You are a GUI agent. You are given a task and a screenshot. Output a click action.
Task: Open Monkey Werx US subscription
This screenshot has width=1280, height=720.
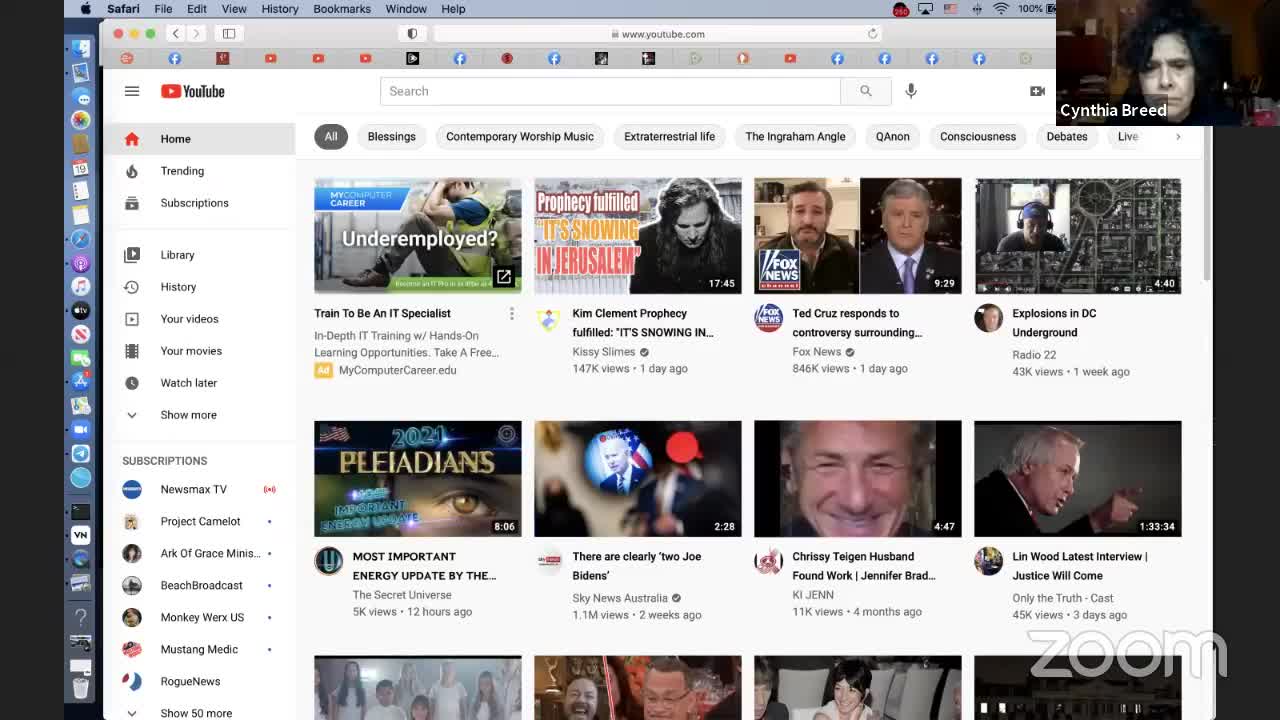(x=200, y=617)
